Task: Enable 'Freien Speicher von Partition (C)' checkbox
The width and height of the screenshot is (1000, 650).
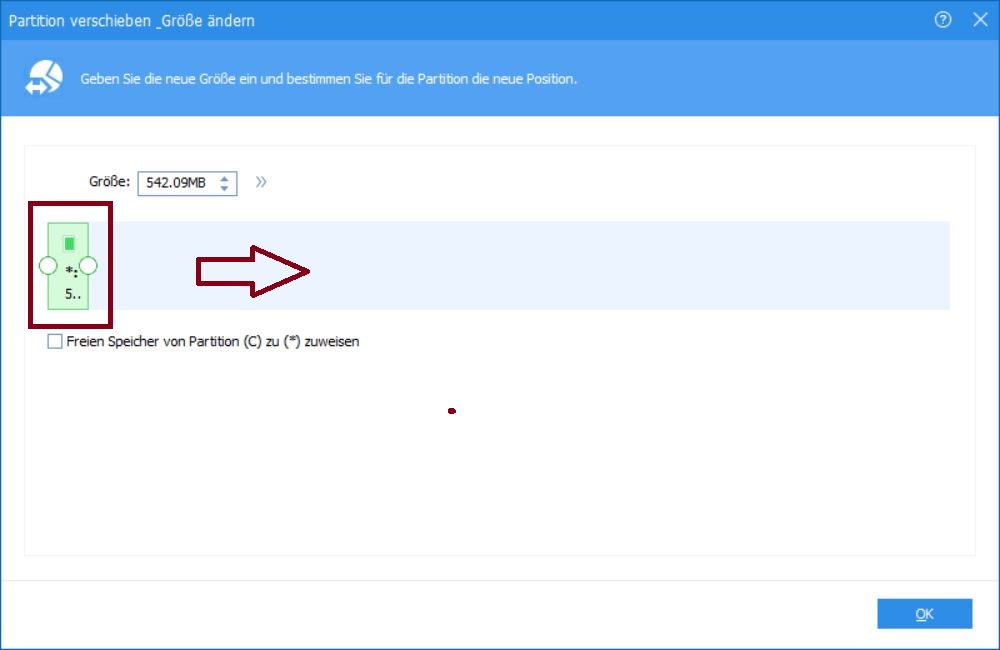Action: click(55, 342)
